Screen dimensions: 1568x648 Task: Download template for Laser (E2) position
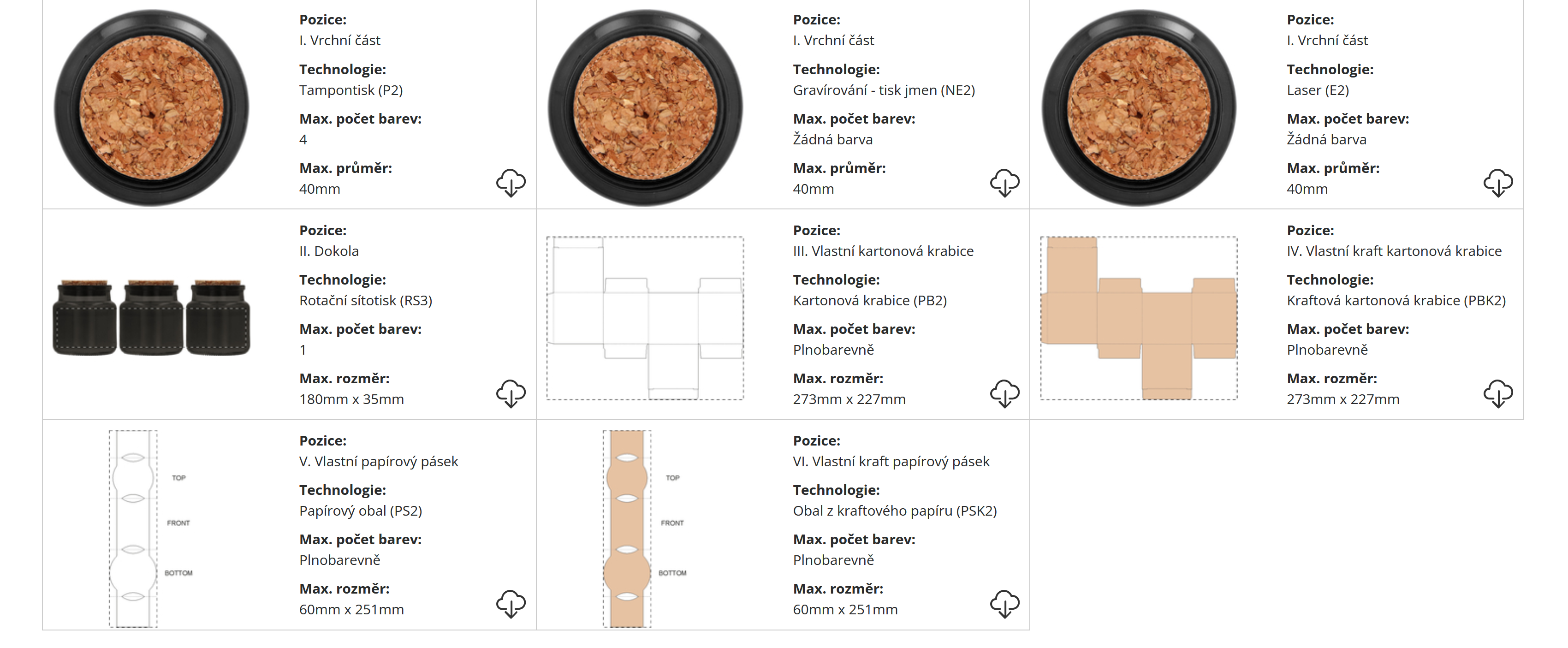[x=1498, y=183]
